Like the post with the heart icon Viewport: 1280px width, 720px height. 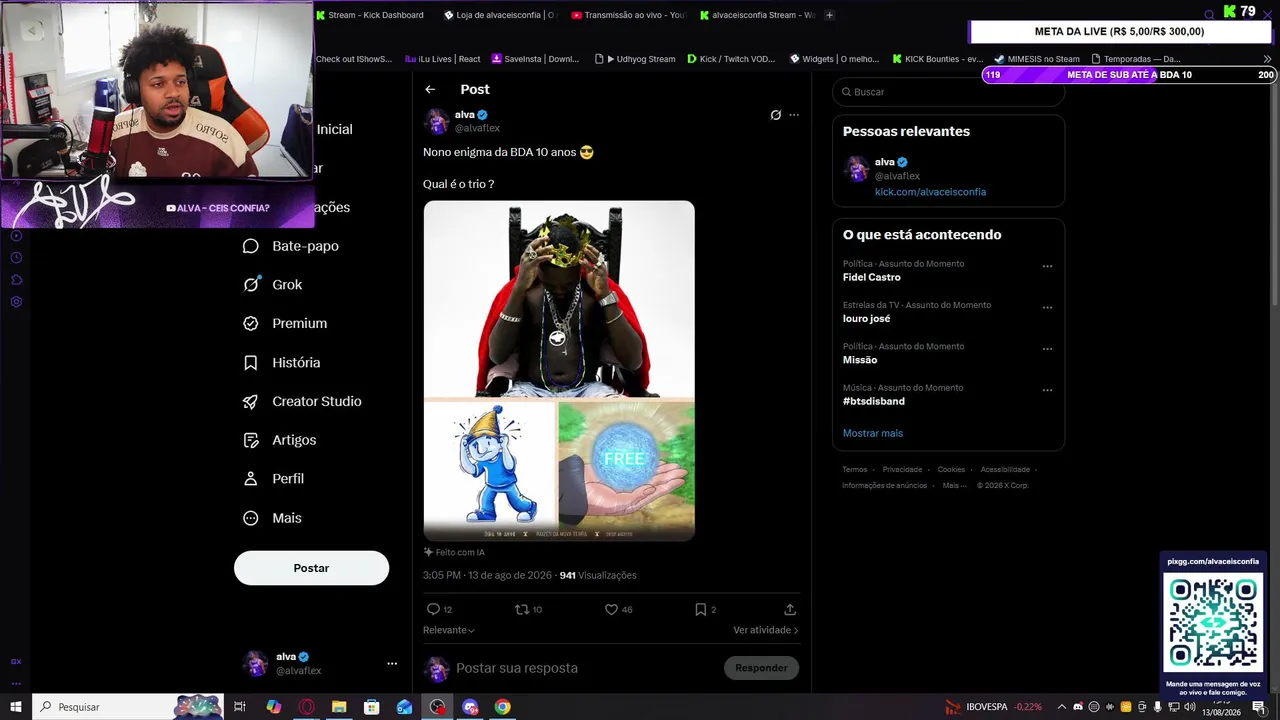pos(611,609)
